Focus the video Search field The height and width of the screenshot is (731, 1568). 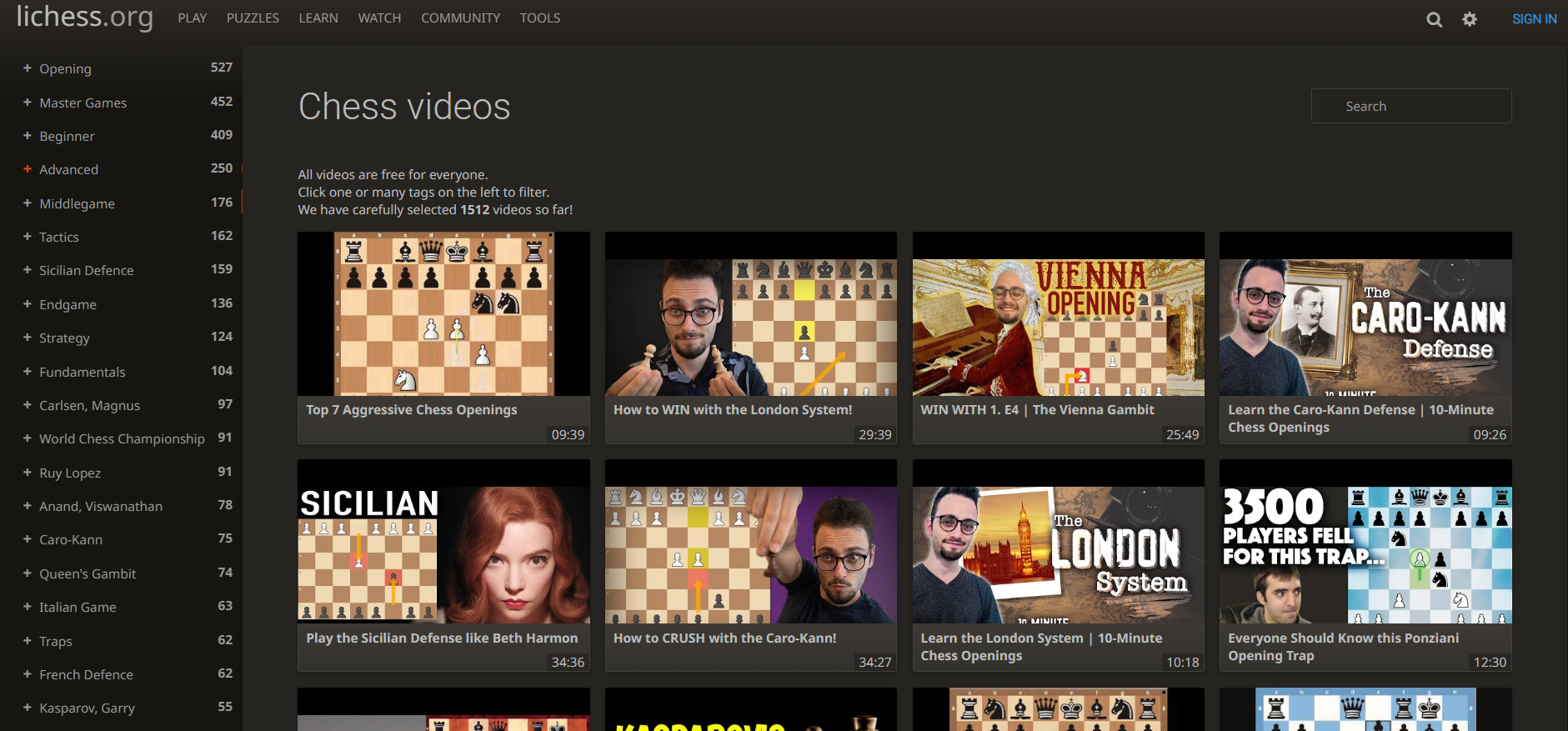tap(1411, 106)
